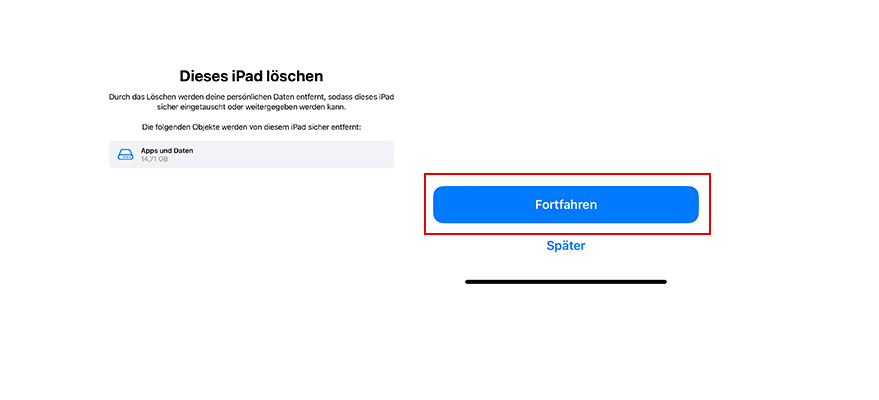
Task: Click the storage drive icon
Action: [x=125, y=155]
